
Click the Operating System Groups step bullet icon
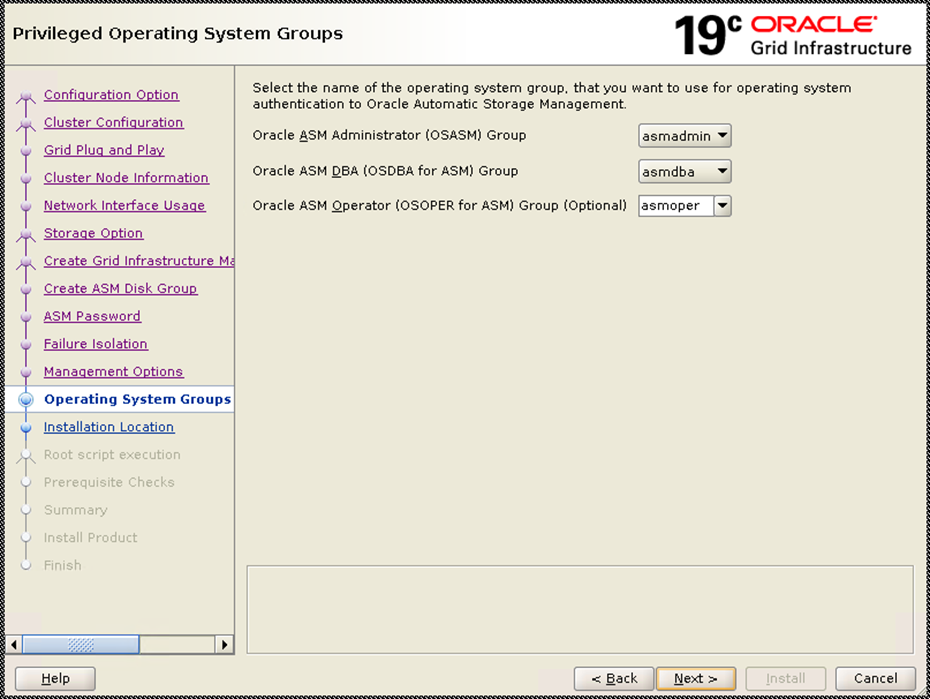click(x=26, y=400)
